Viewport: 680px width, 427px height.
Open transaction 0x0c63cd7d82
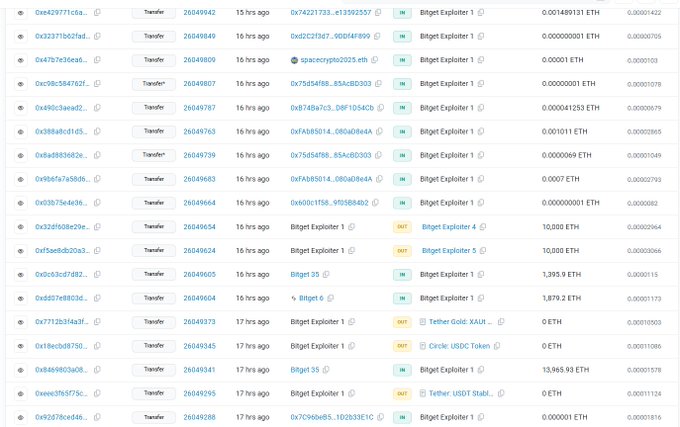pos(61,274)
